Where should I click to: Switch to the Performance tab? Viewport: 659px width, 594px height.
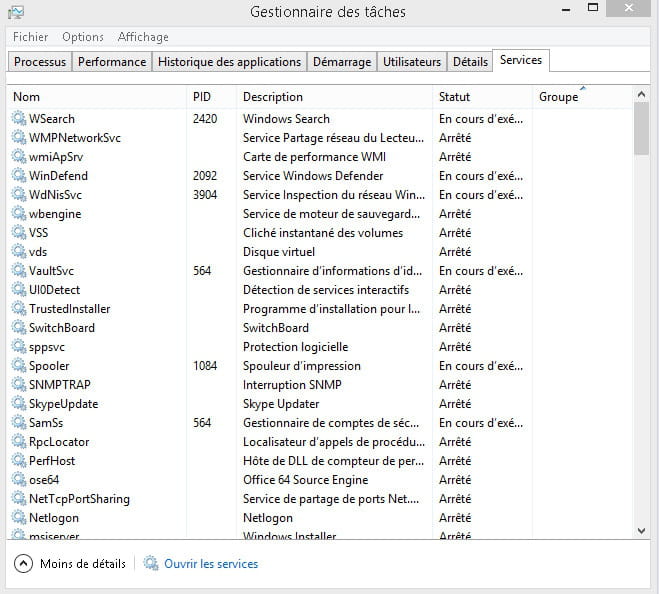tap(112, 62)
